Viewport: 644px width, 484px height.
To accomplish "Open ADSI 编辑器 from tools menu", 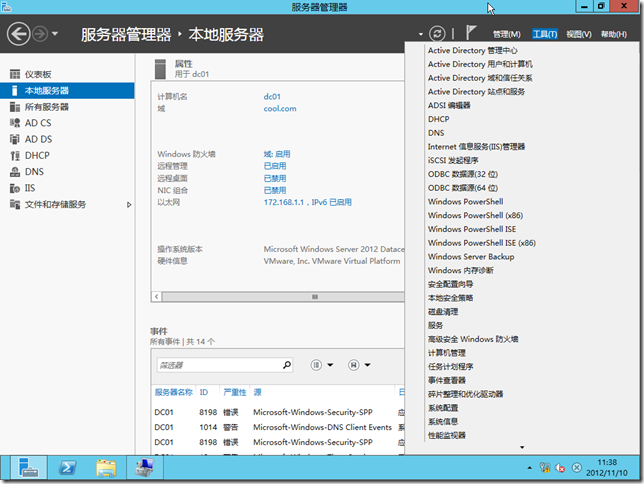I will click(449, 106).
